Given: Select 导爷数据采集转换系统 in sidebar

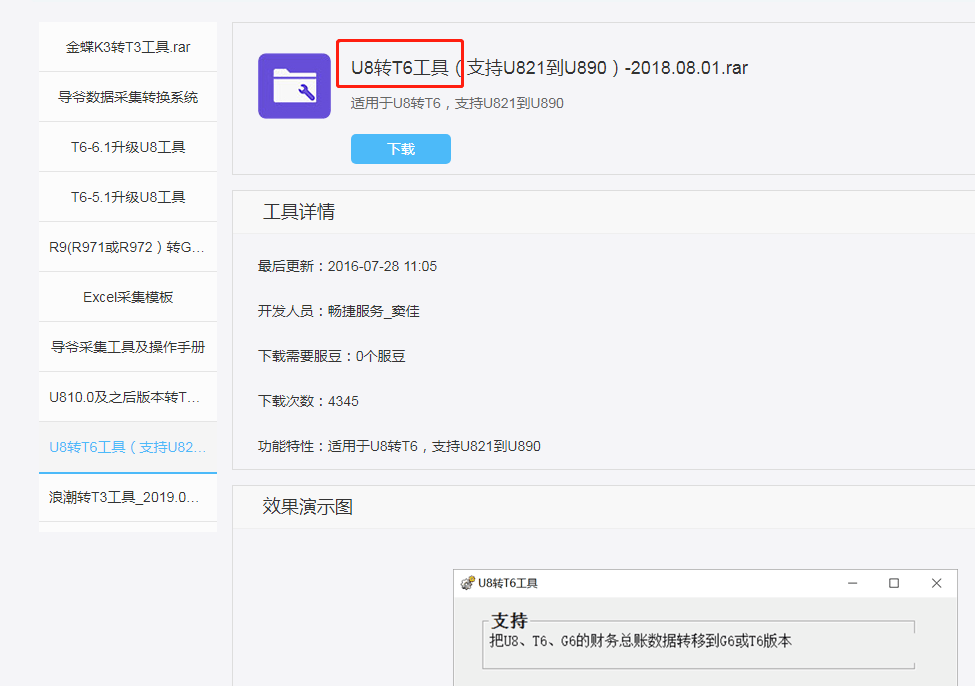Looking at the screenshot, I should 128,97.
